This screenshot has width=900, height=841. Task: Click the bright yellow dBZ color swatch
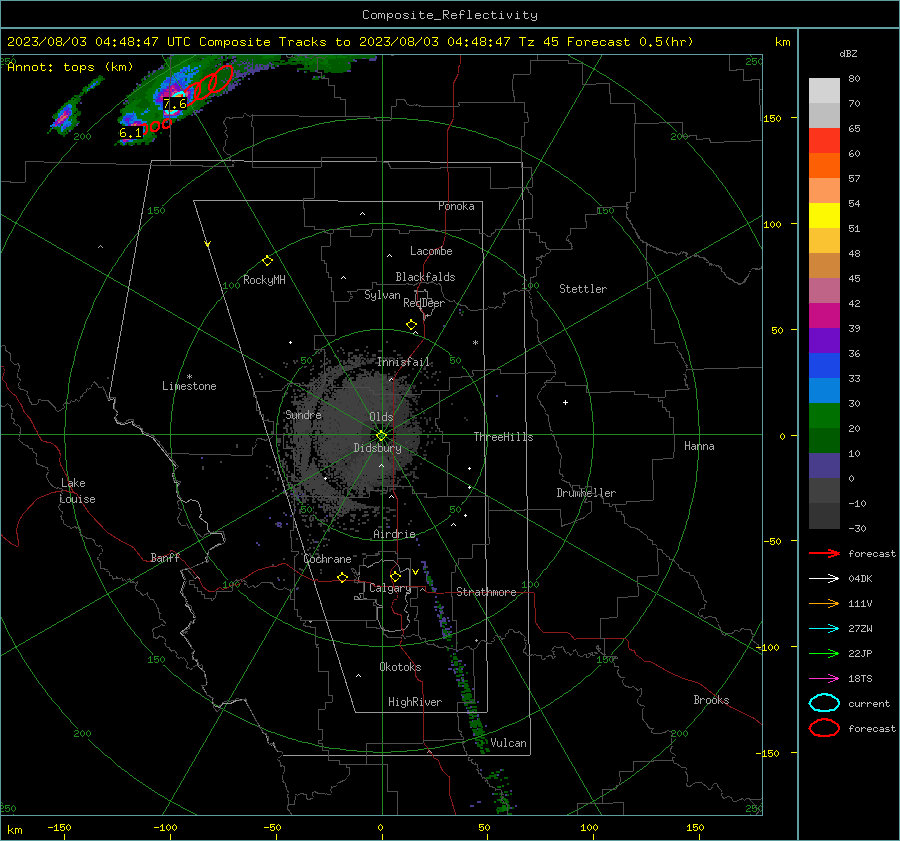[x=824, y=216]
